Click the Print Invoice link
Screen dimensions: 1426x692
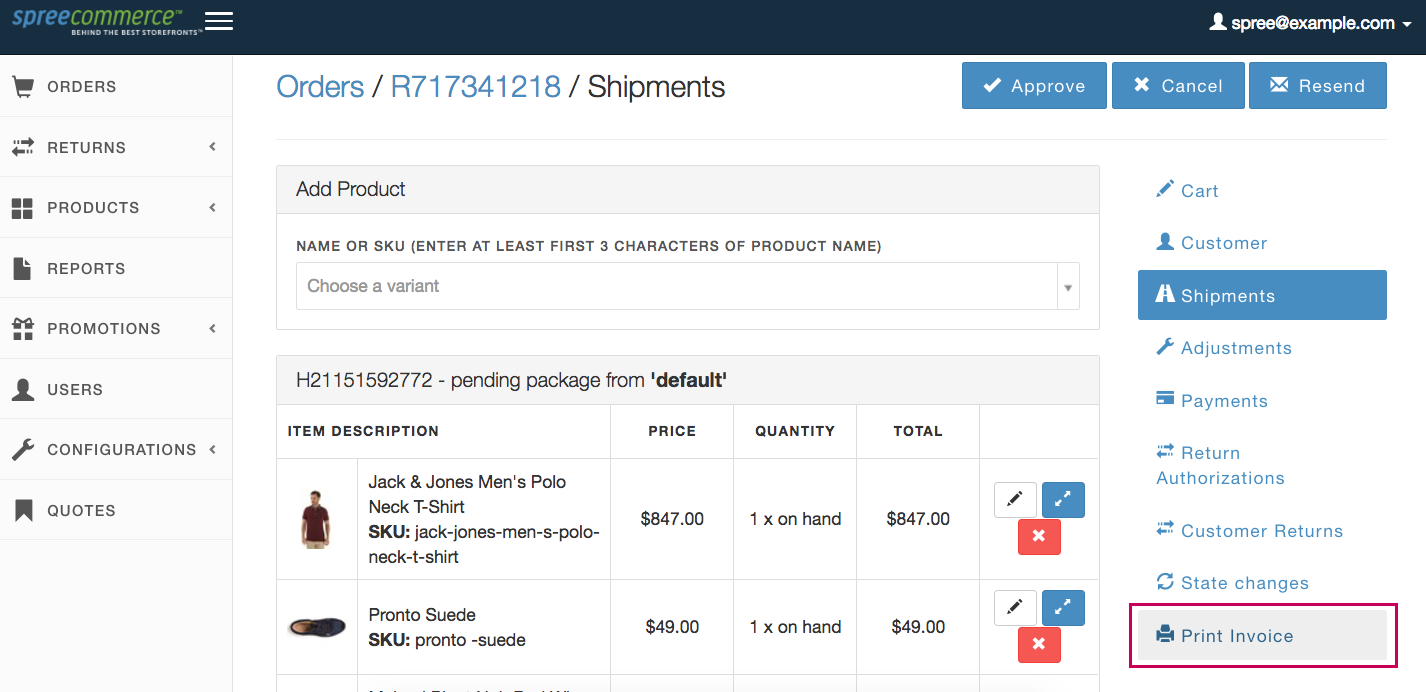1236,636
